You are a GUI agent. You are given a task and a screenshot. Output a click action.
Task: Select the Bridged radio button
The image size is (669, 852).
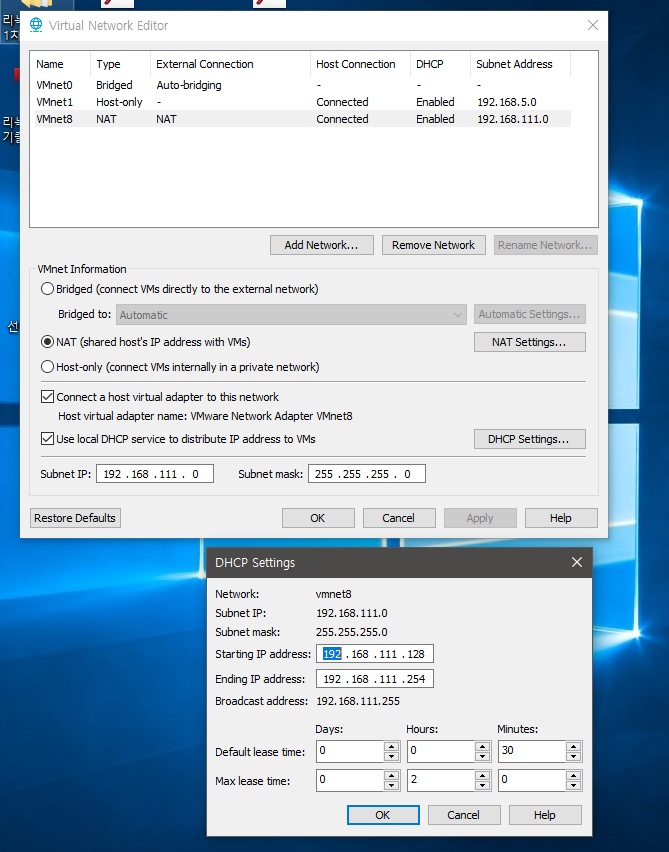[47, 289]
